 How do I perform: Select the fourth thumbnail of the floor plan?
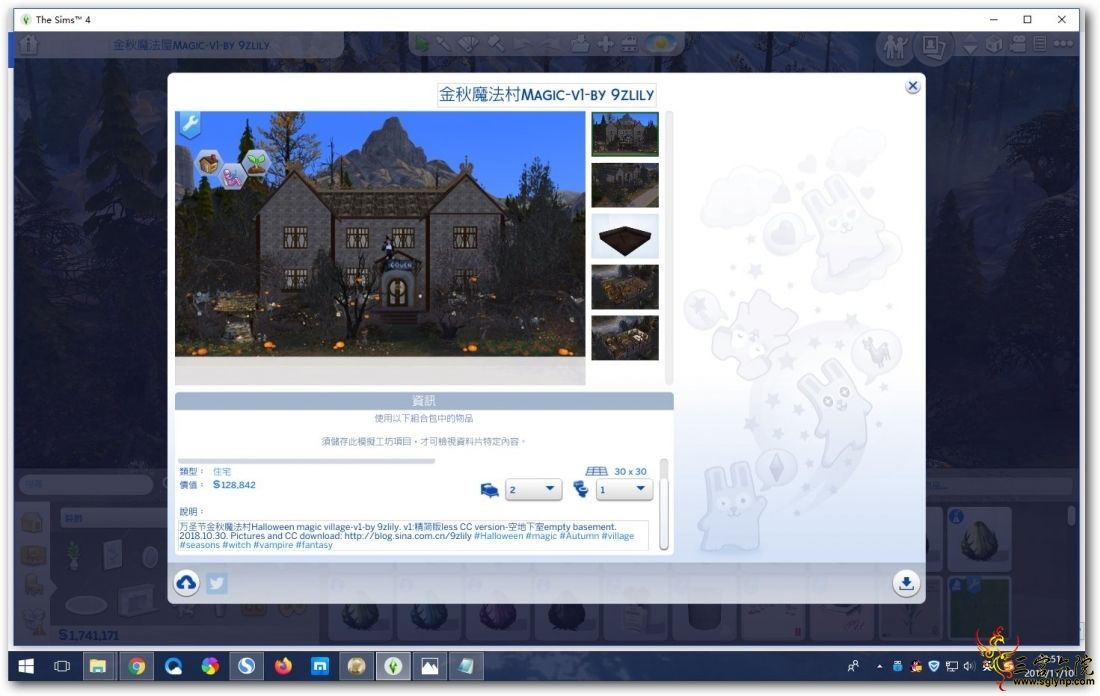pos(624,287)
